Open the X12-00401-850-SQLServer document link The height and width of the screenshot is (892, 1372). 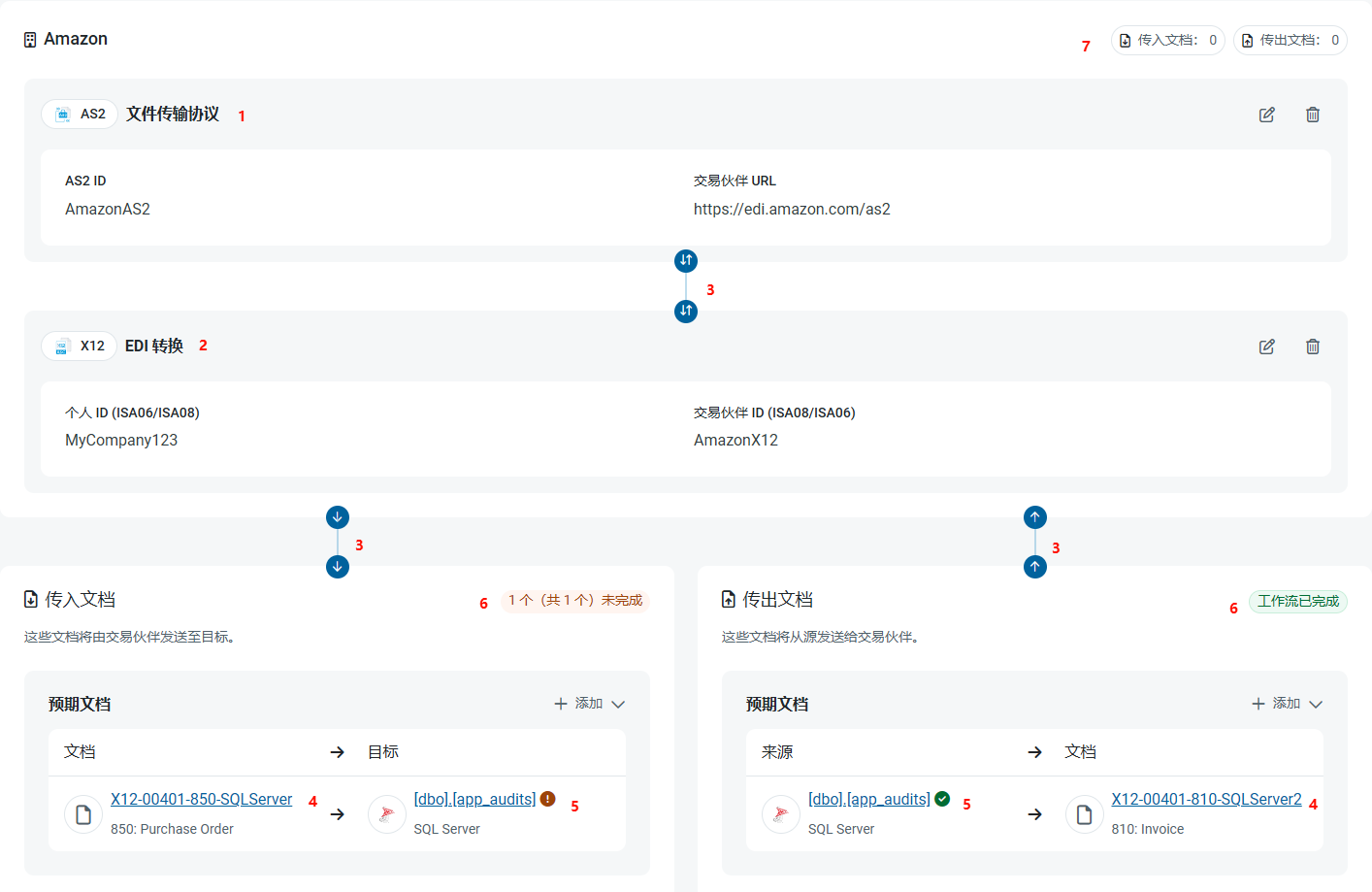201,799
